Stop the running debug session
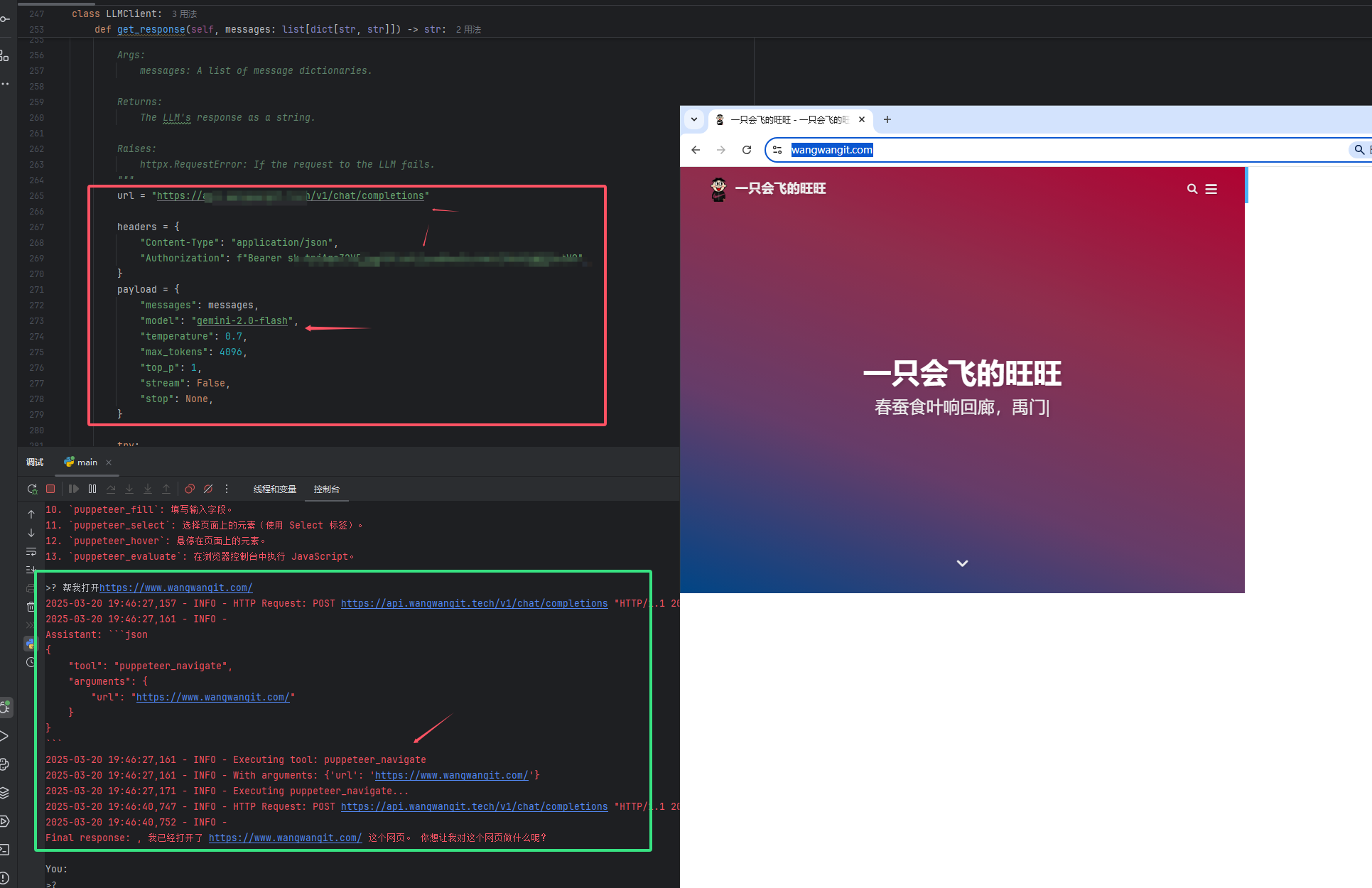Screen dimensions: 1372x888 [50, 489]
